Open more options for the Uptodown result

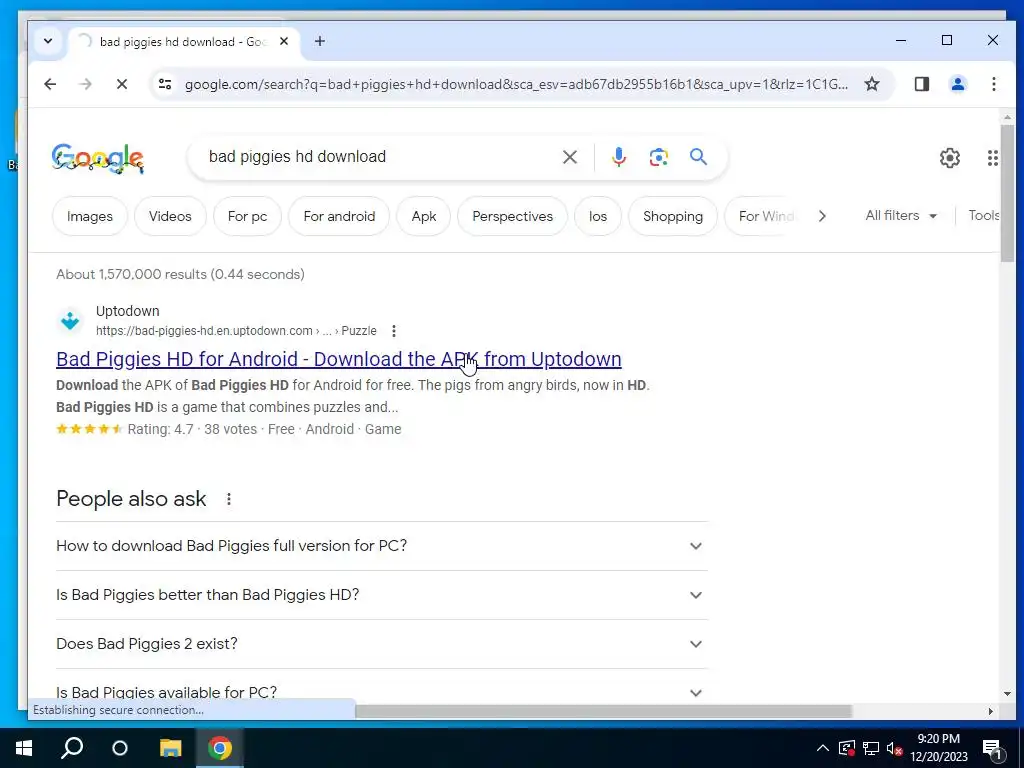coord(394,331)
